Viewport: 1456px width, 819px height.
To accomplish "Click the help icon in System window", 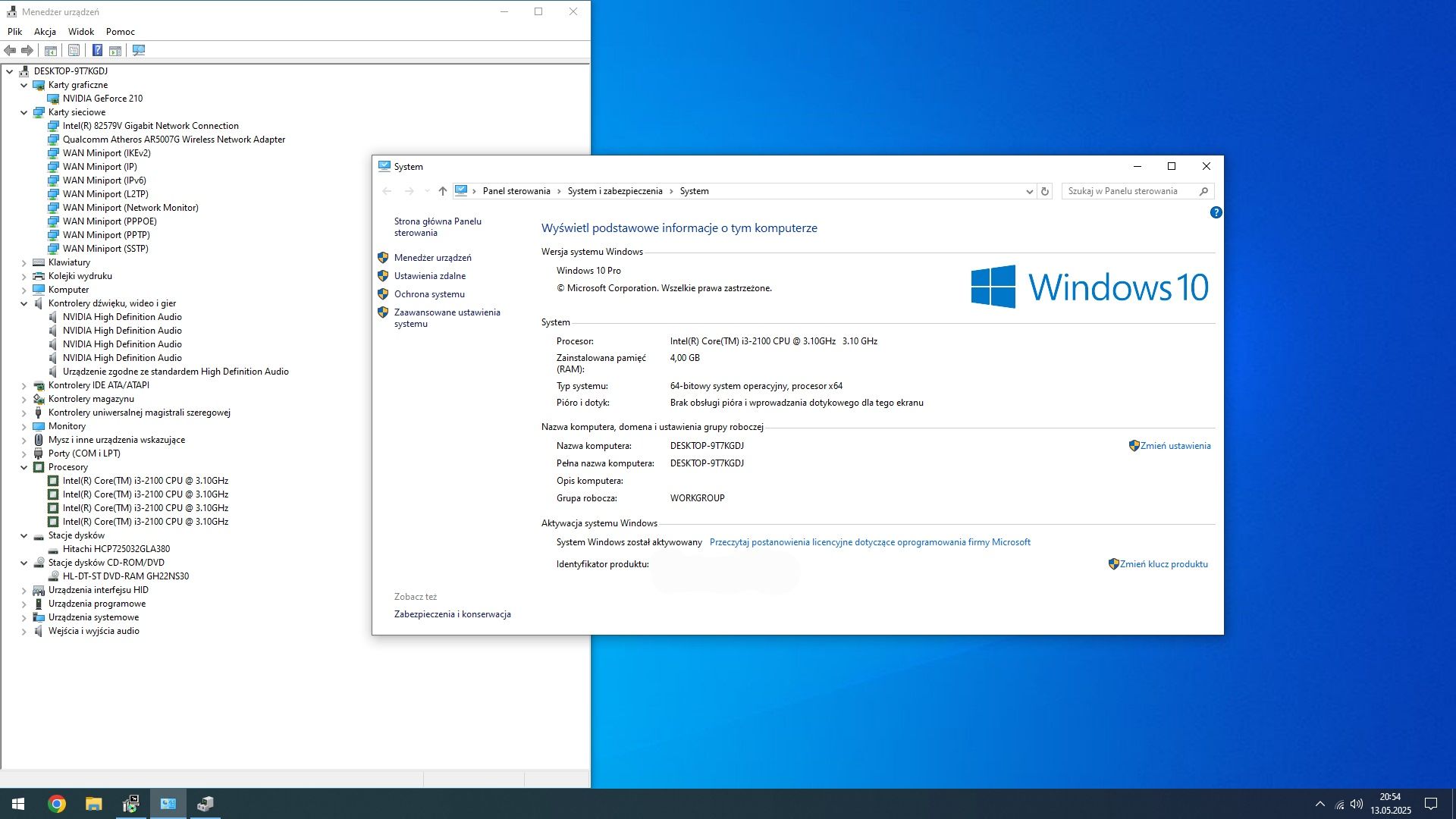I will 1216,212.
